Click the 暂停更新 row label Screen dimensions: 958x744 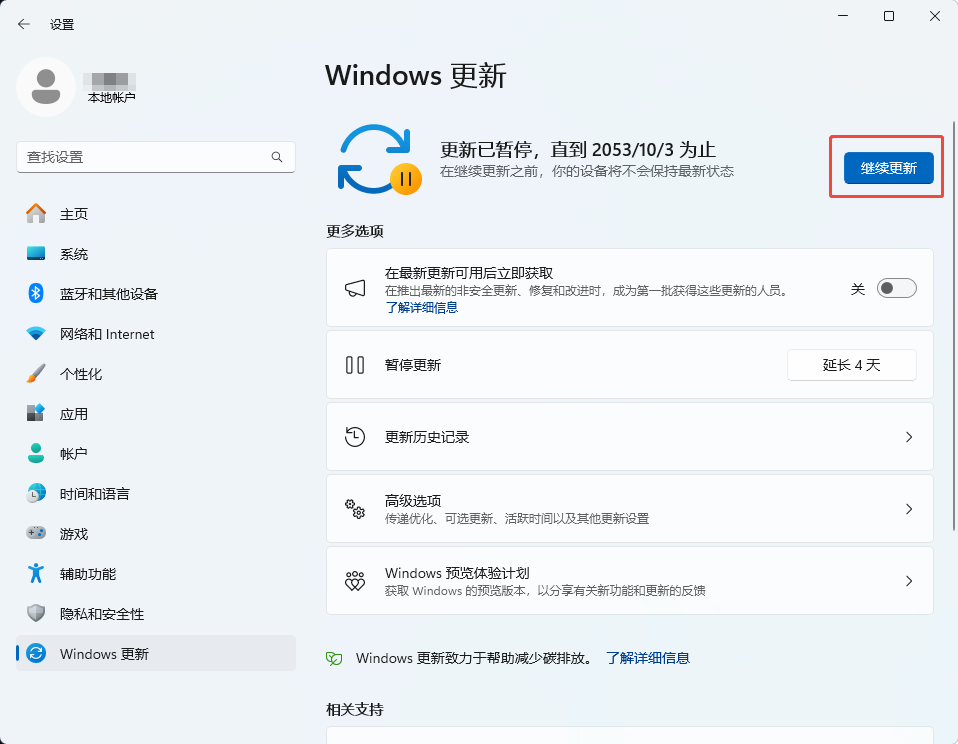point(413,365)
